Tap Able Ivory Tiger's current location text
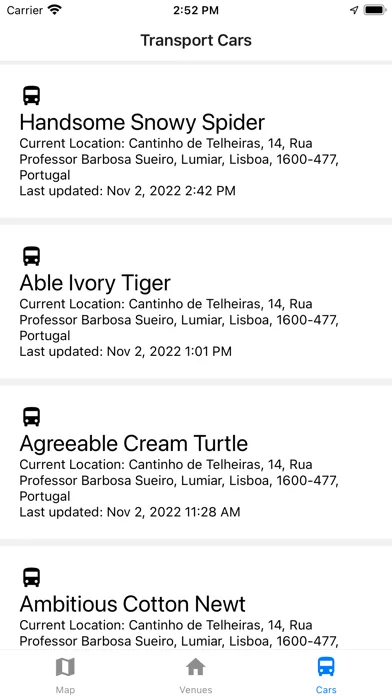The width and height of the screenshot is (392, 696). point(179,320)
